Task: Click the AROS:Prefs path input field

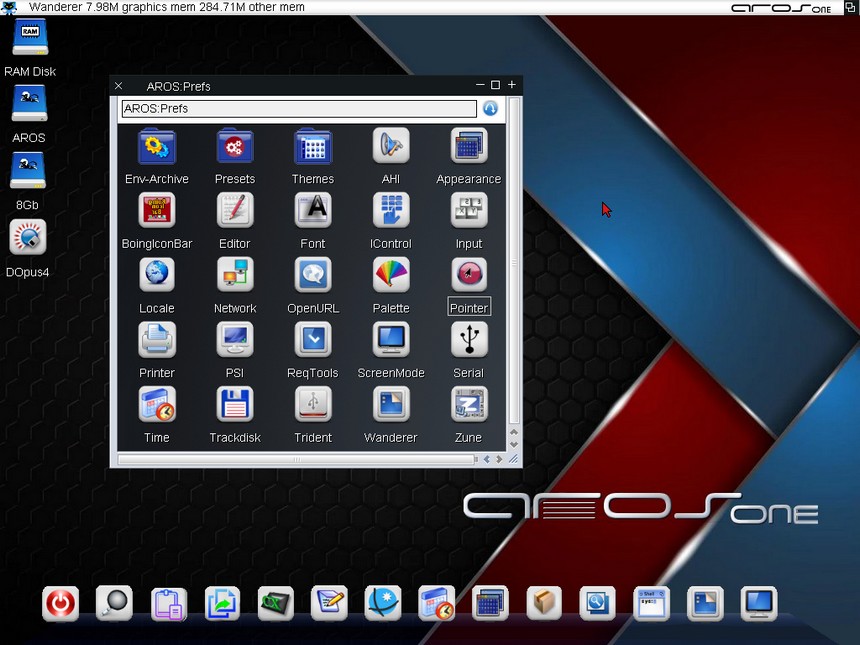Action: [298, 109]
